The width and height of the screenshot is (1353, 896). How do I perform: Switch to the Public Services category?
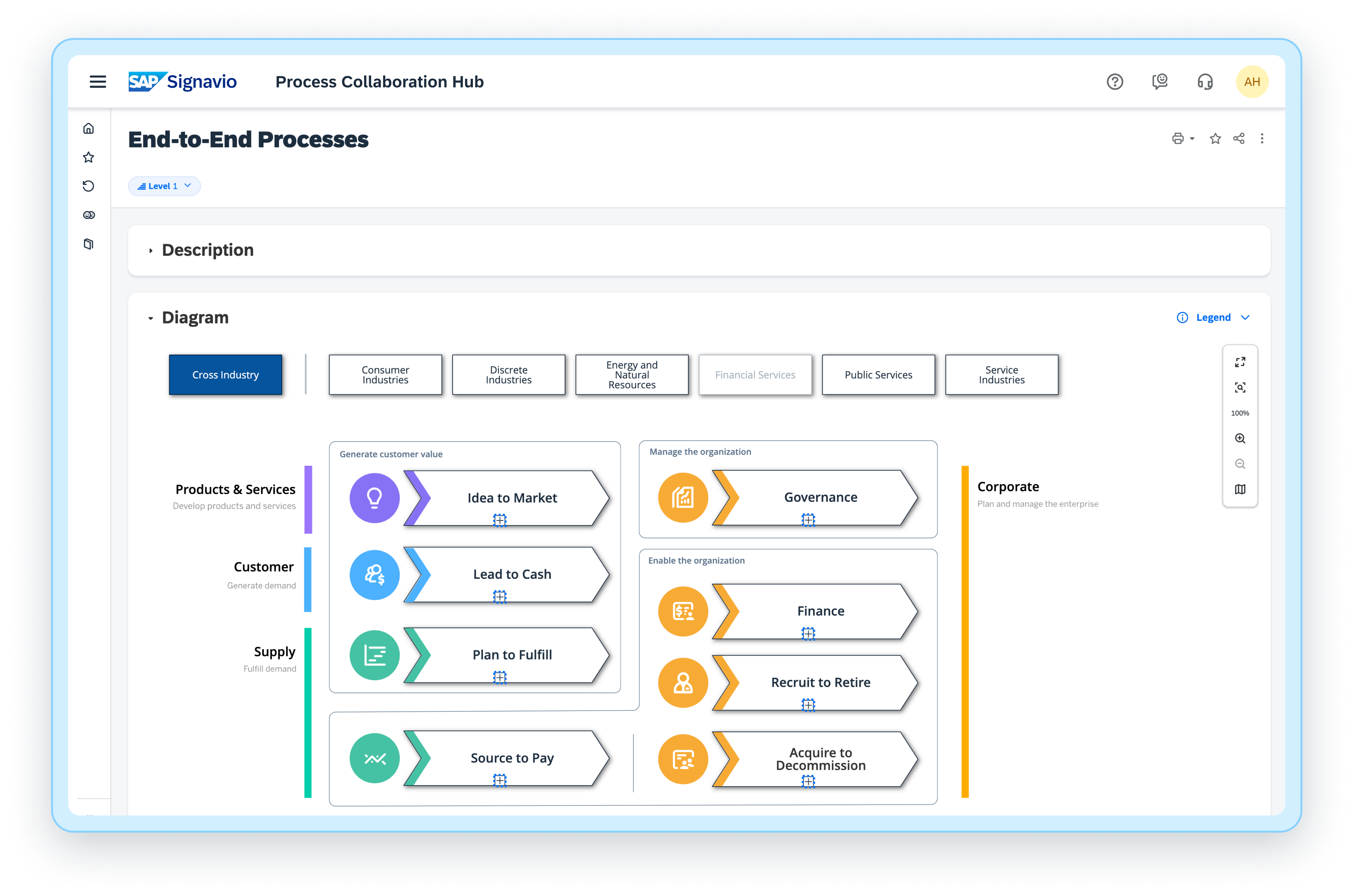(878, 375)
